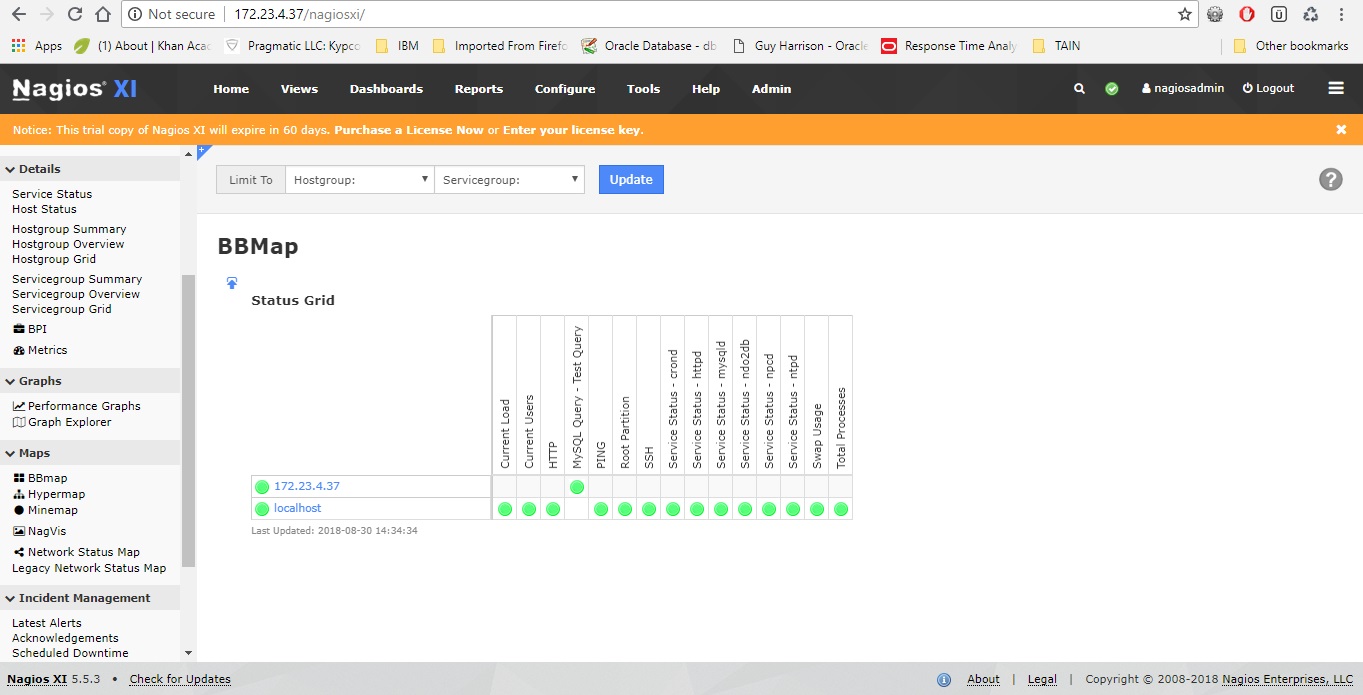Click the sidebar scrollbar thumb

(188, 420)
